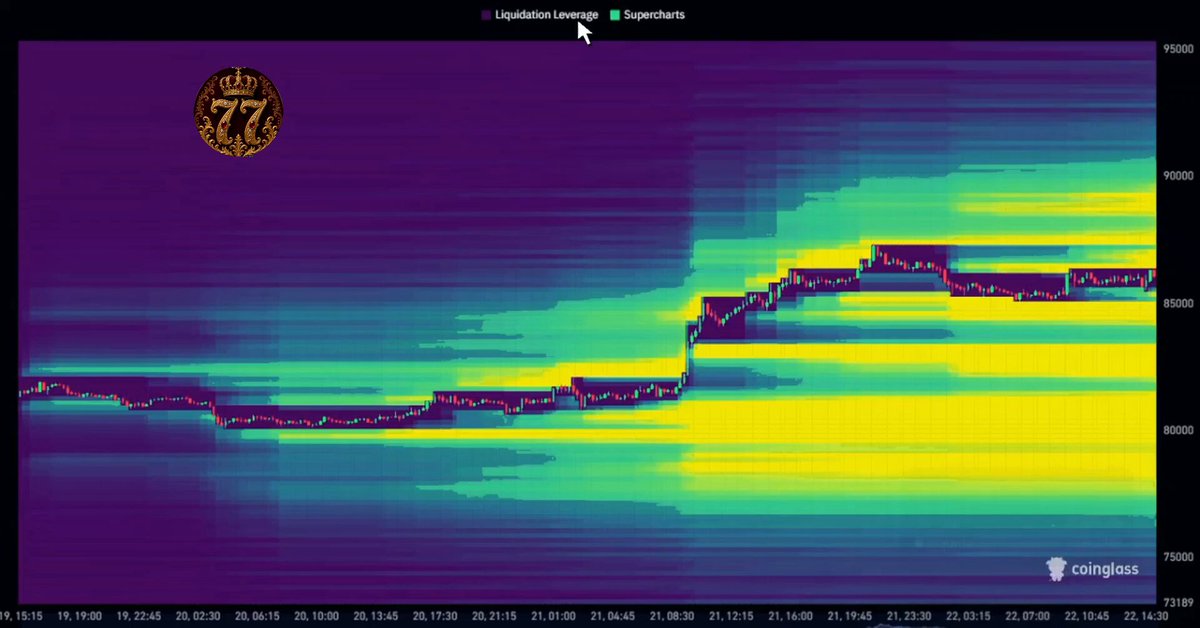Select the 80000 price axis label

click(x=1178, y=430)
